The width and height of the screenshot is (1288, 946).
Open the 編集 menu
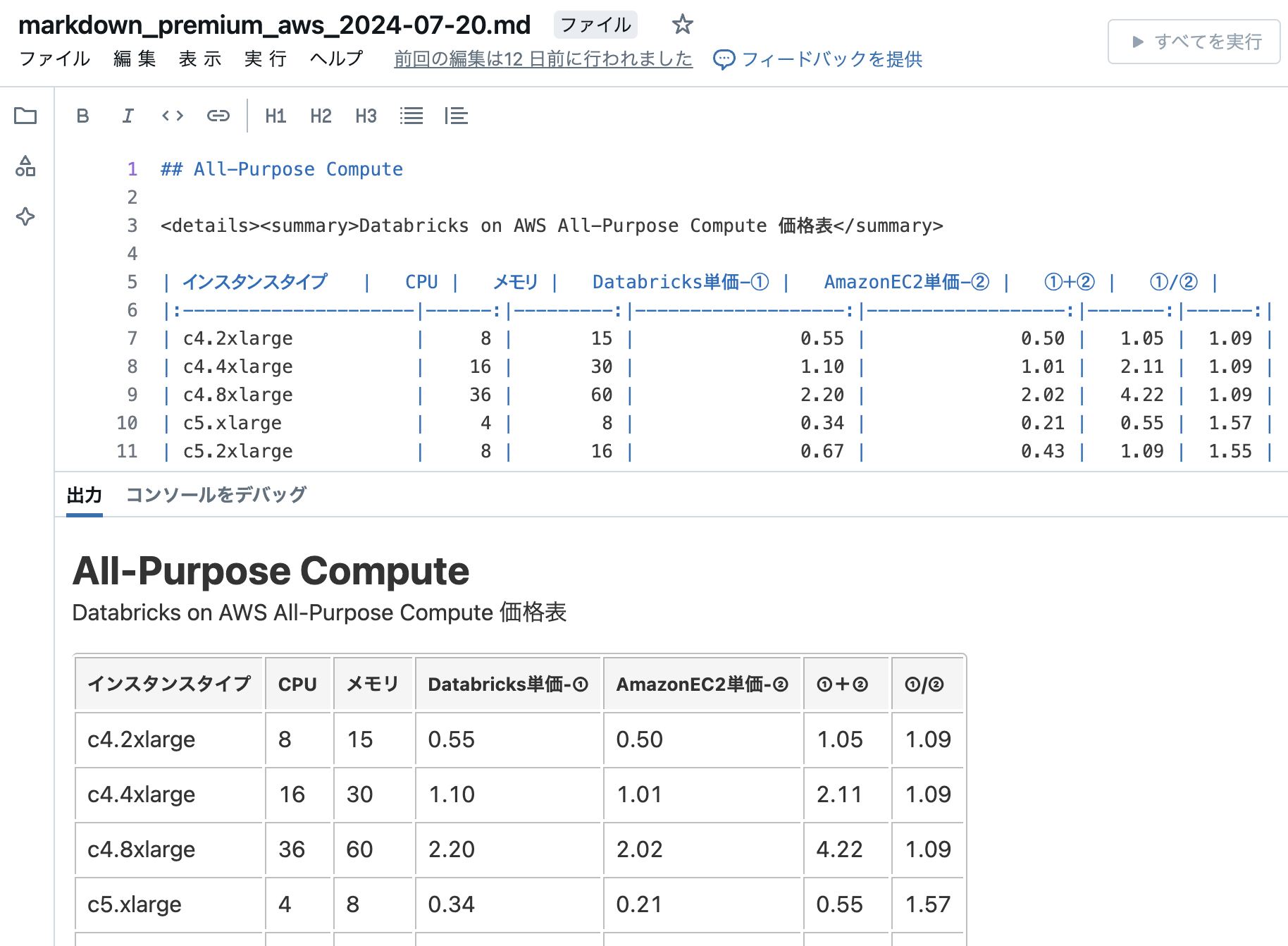(135, 59)
